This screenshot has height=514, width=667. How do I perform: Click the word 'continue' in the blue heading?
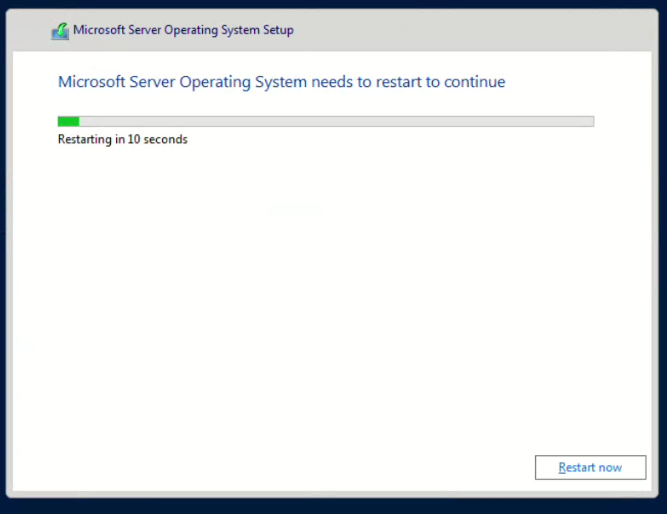pyautogui.click(x=474, y=82)
